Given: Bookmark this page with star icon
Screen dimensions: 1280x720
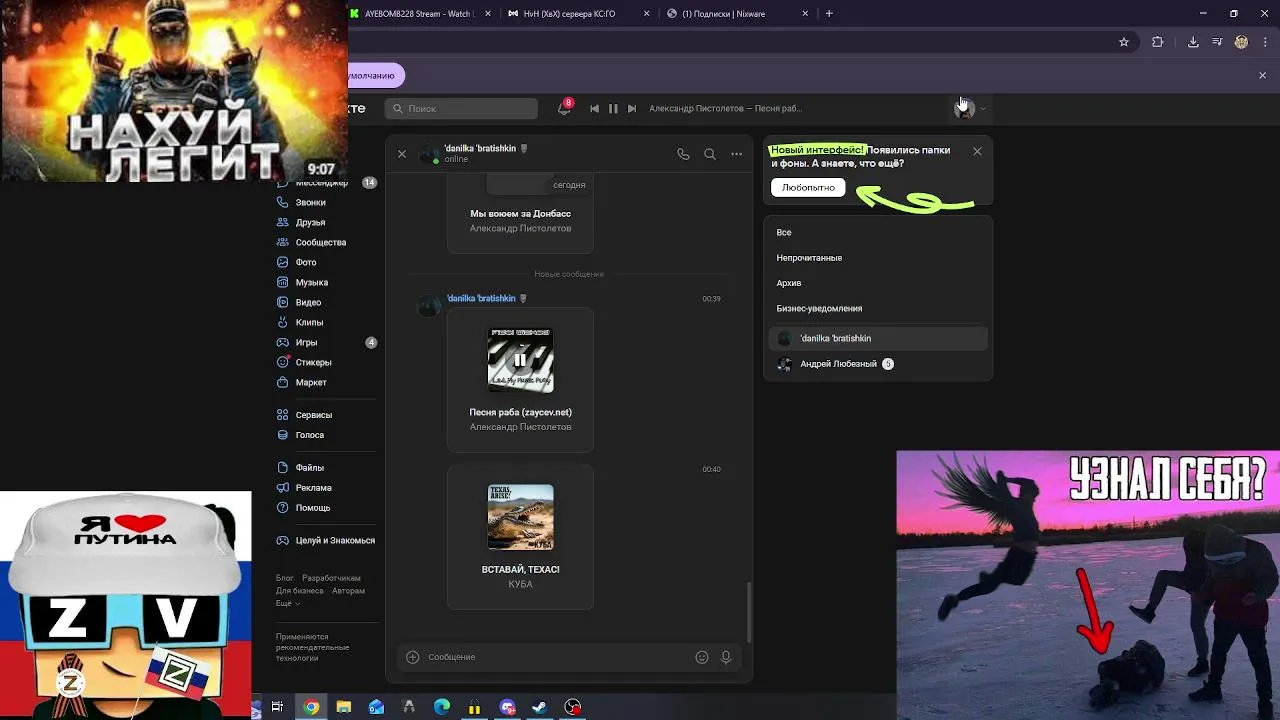Looking at the screenshot, I should [x=1124, y=42].
